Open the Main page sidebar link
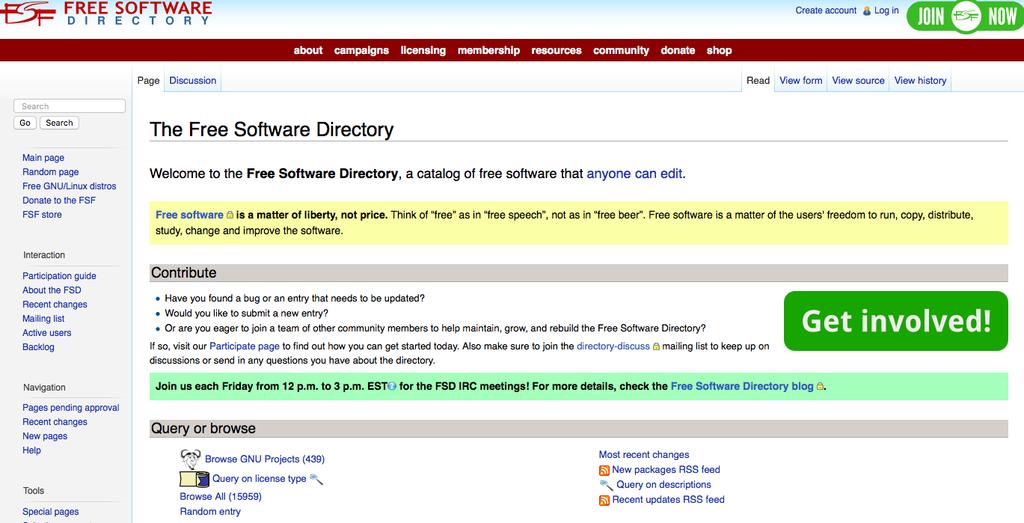The width and height of the screenshot is (1024, 523). tap(43, 157)
